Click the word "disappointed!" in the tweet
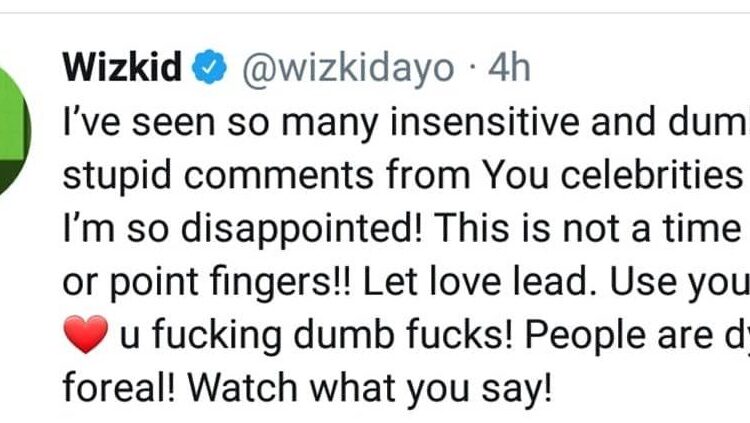The image size is (750, 423). tap(263, 230)
